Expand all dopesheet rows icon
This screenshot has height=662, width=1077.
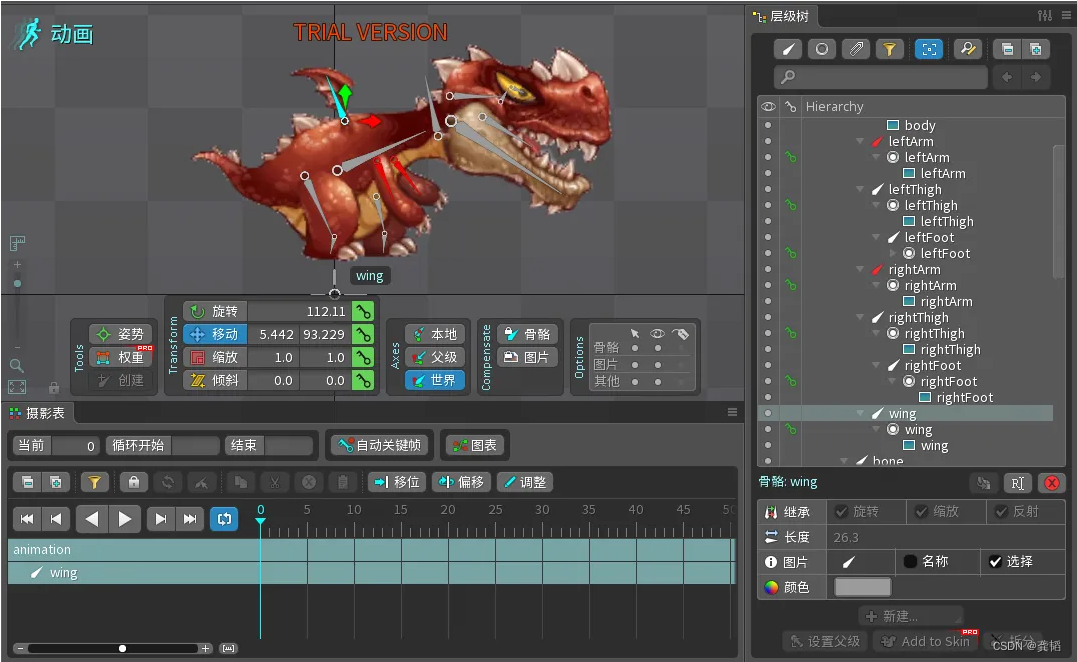click(56, 482)
